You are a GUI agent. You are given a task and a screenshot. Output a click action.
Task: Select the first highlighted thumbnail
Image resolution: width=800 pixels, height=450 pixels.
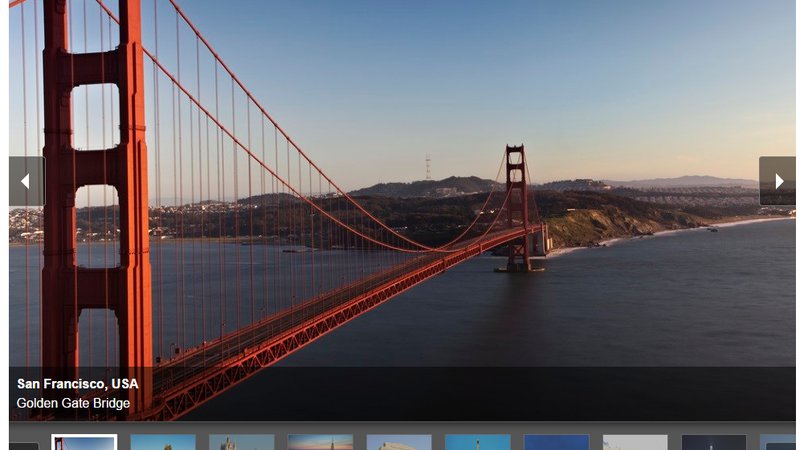[84, 442]
